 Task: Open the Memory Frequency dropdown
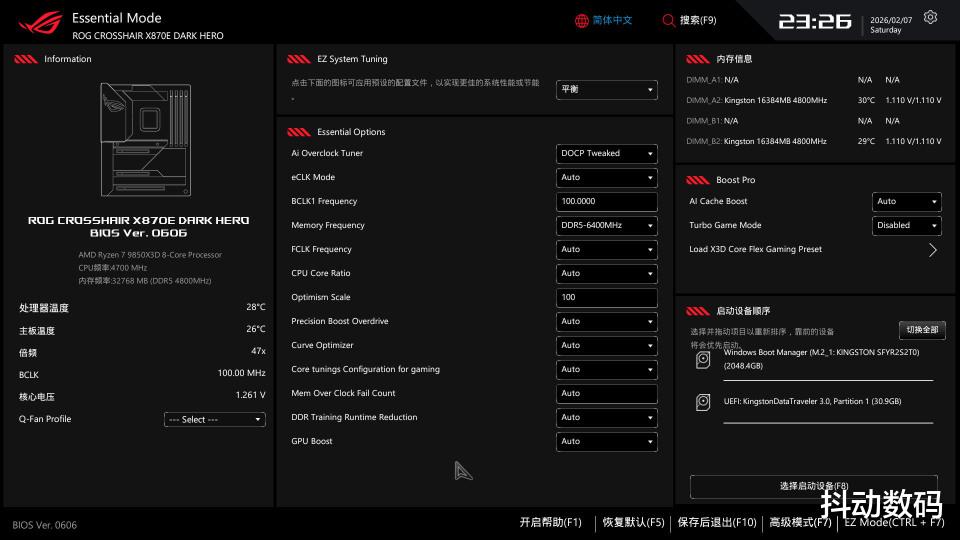tap(607, 225)
